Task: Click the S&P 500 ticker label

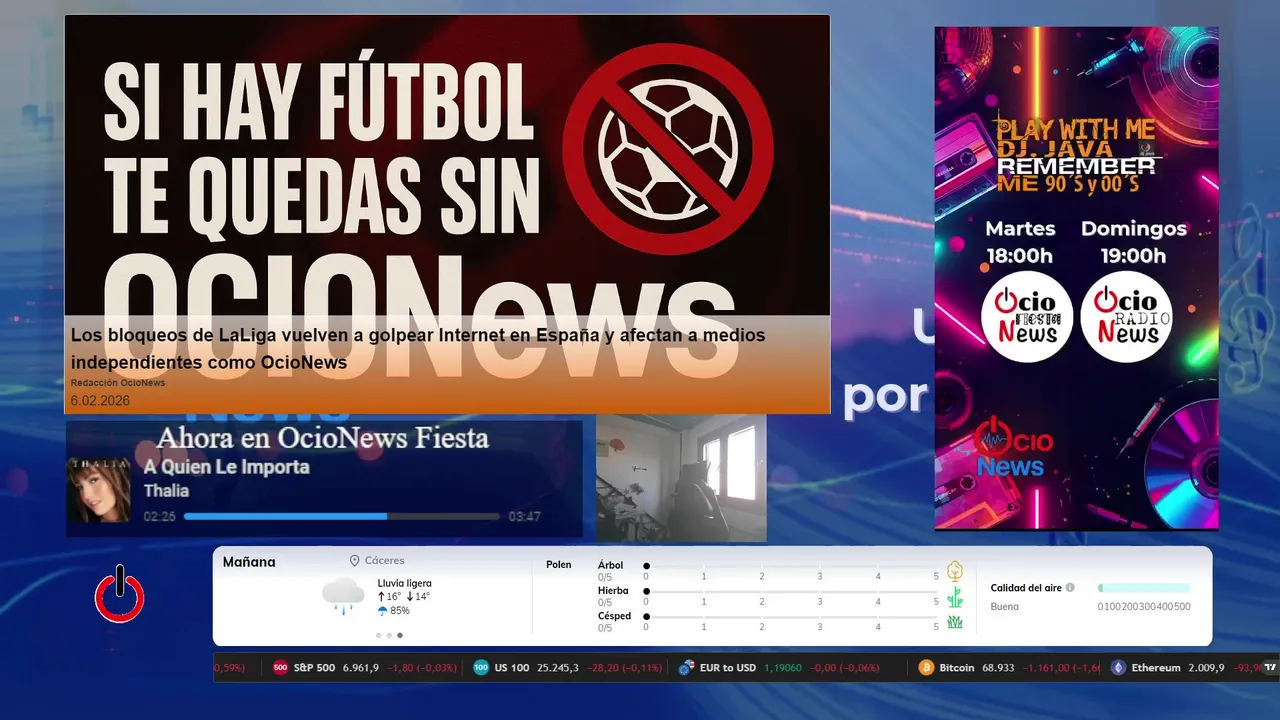Action: (315, 667)
